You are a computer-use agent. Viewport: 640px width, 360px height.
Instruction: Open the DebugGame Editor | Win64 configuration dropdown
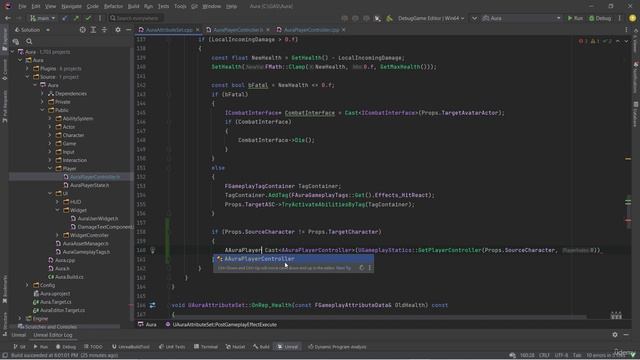coord(431,18)
